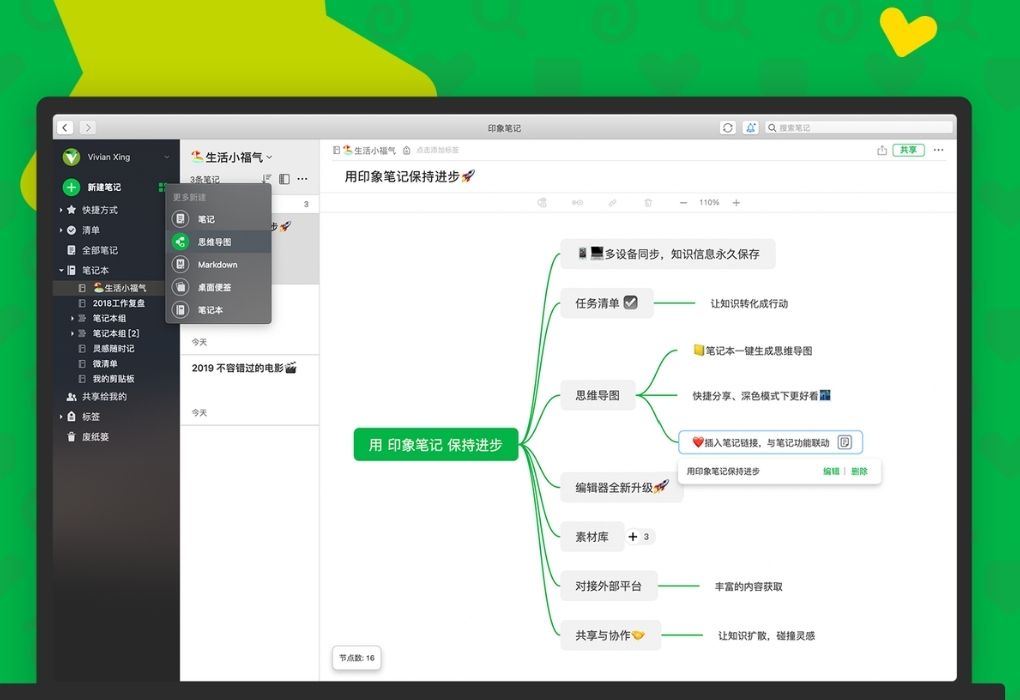Open the 2019 不容错过的电影 note
Screen dimensions: 1020x700
250,390
